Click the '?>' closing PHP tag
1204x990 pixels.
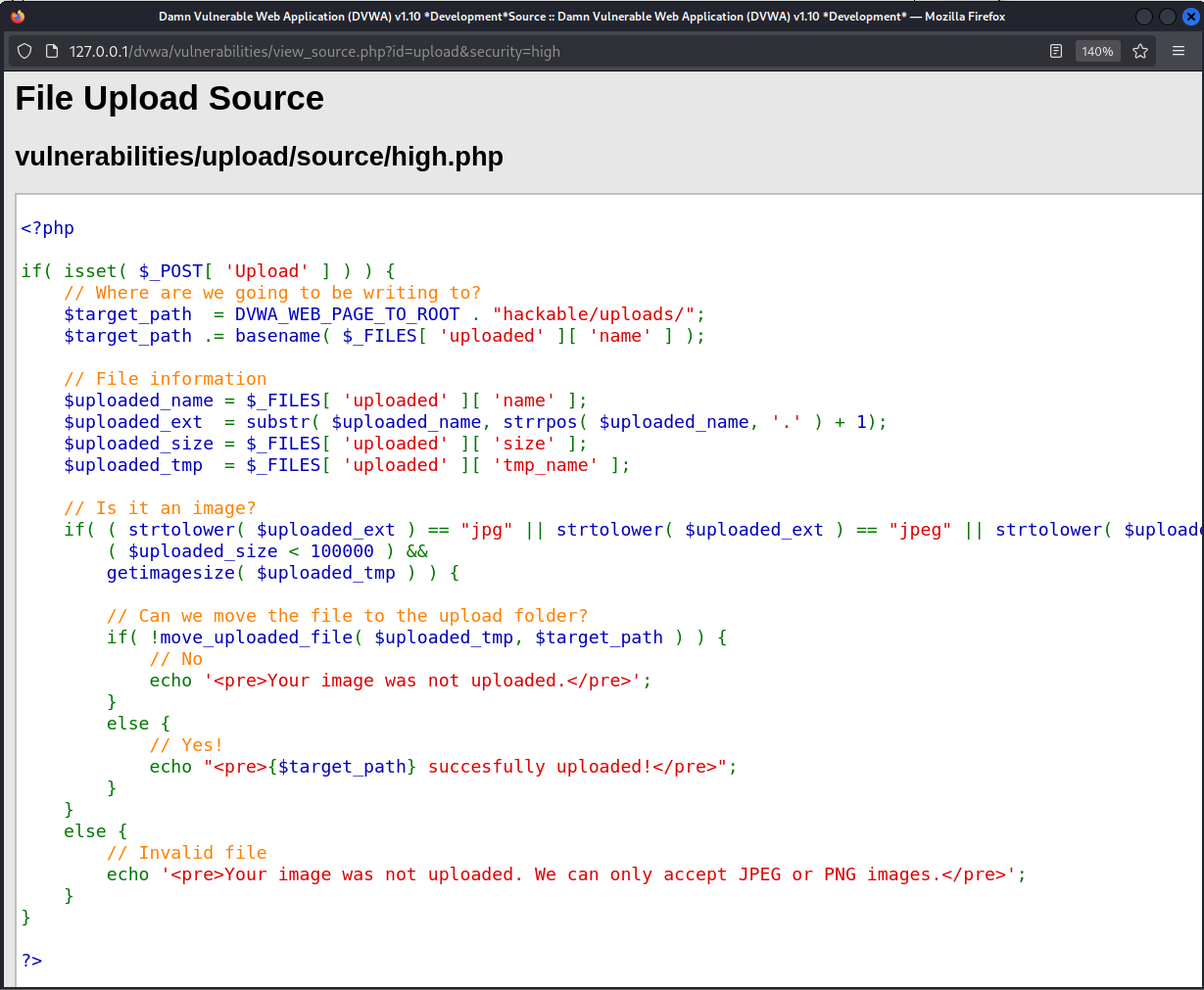(31, 961)
